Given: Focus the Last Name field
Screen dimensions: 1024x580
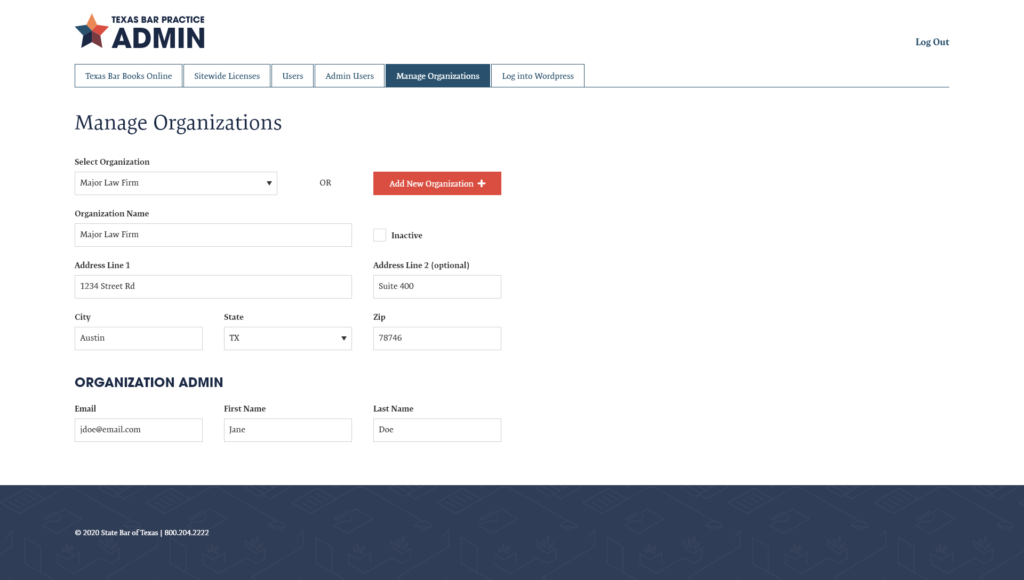Looking at the screenshot, I should pos(436,430).
